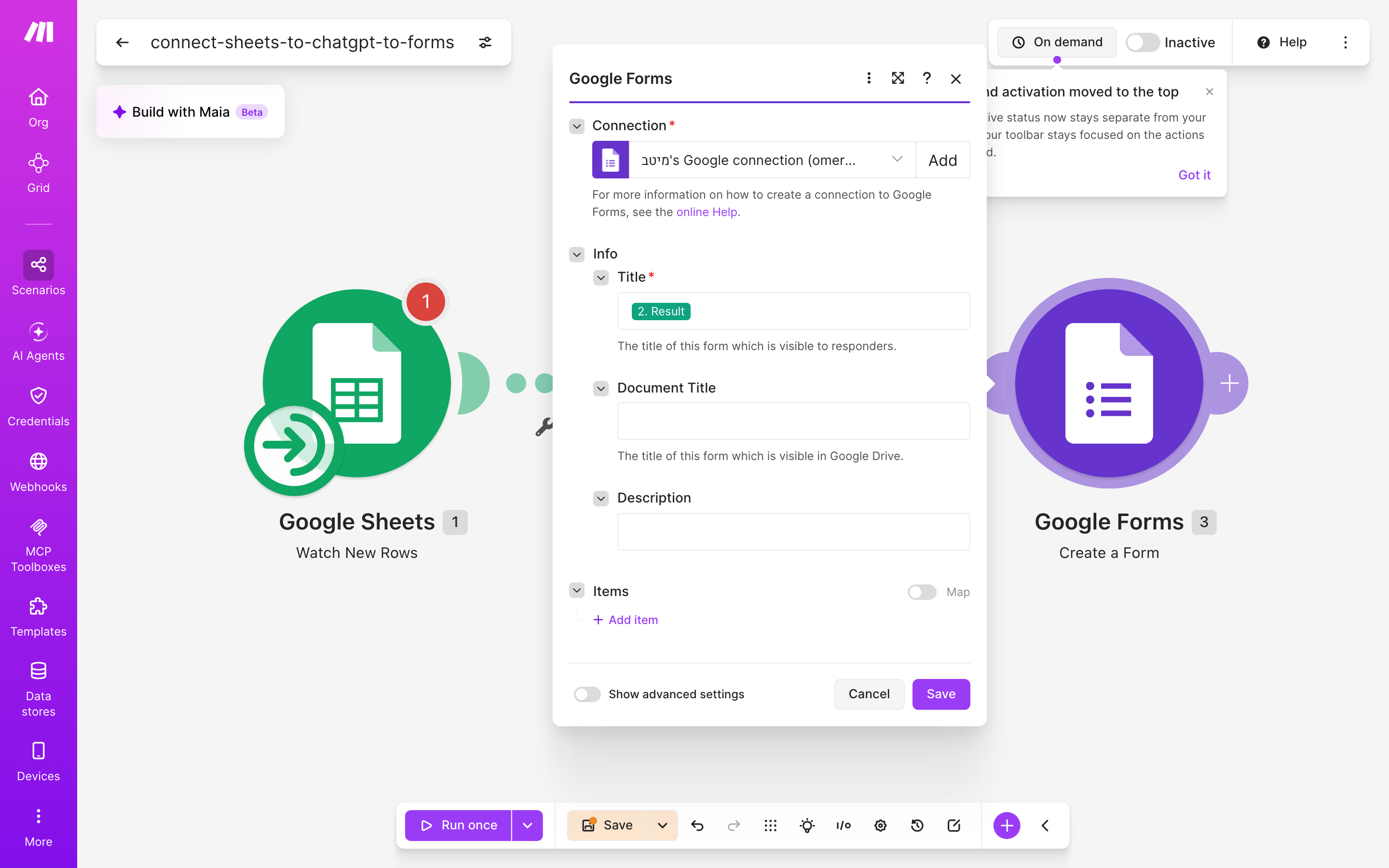This screenshot has height=868, width=1389.
Task: Click the explain flow lightbulb icon
Action: [807, 826]
